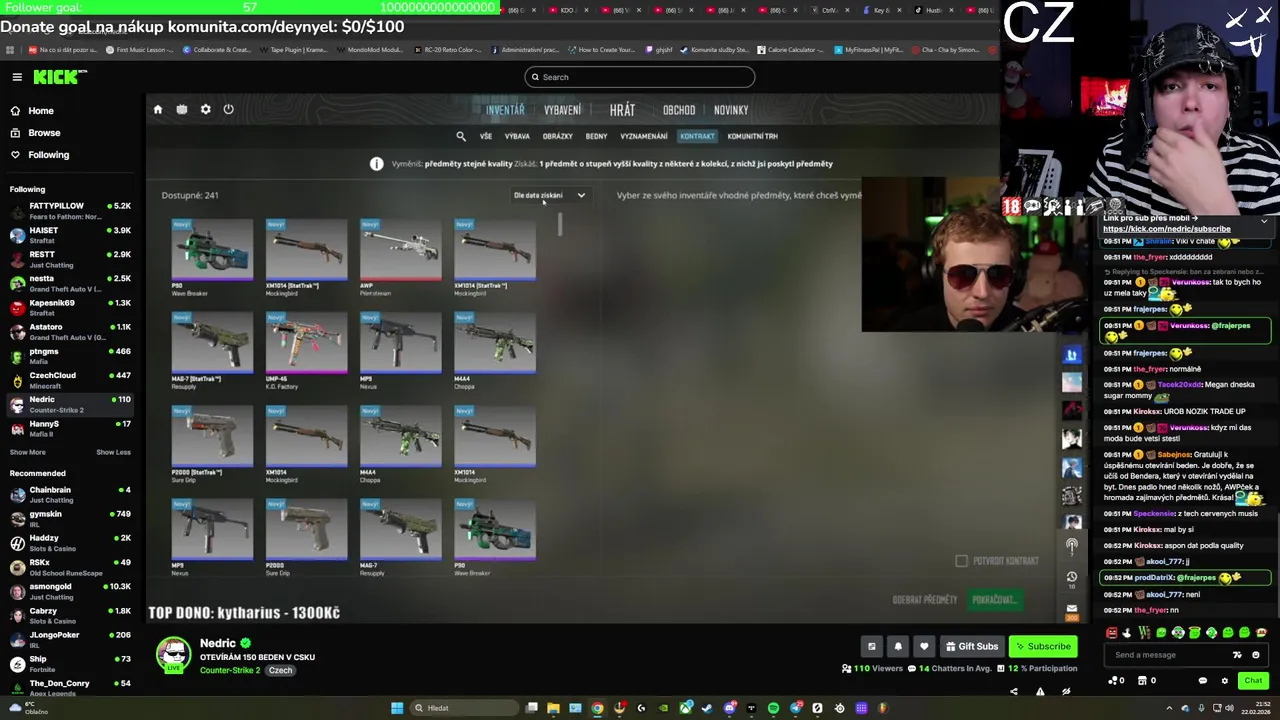Open chat settings gear icon

tap(1225, 681)
